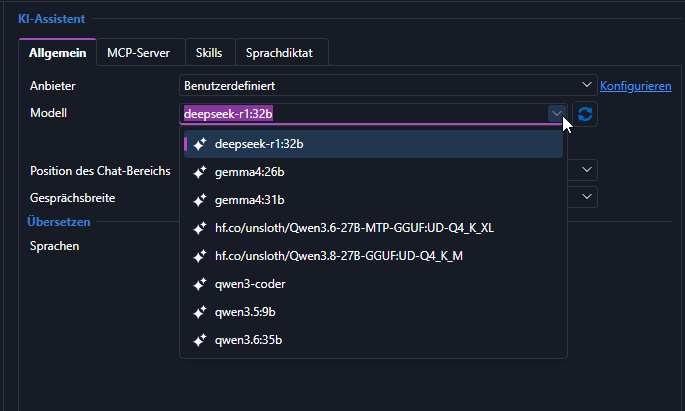Click the sparkle icon beside gemma4:31b
685x411 pixels.
pyautogui.click(x=200, y=200)
